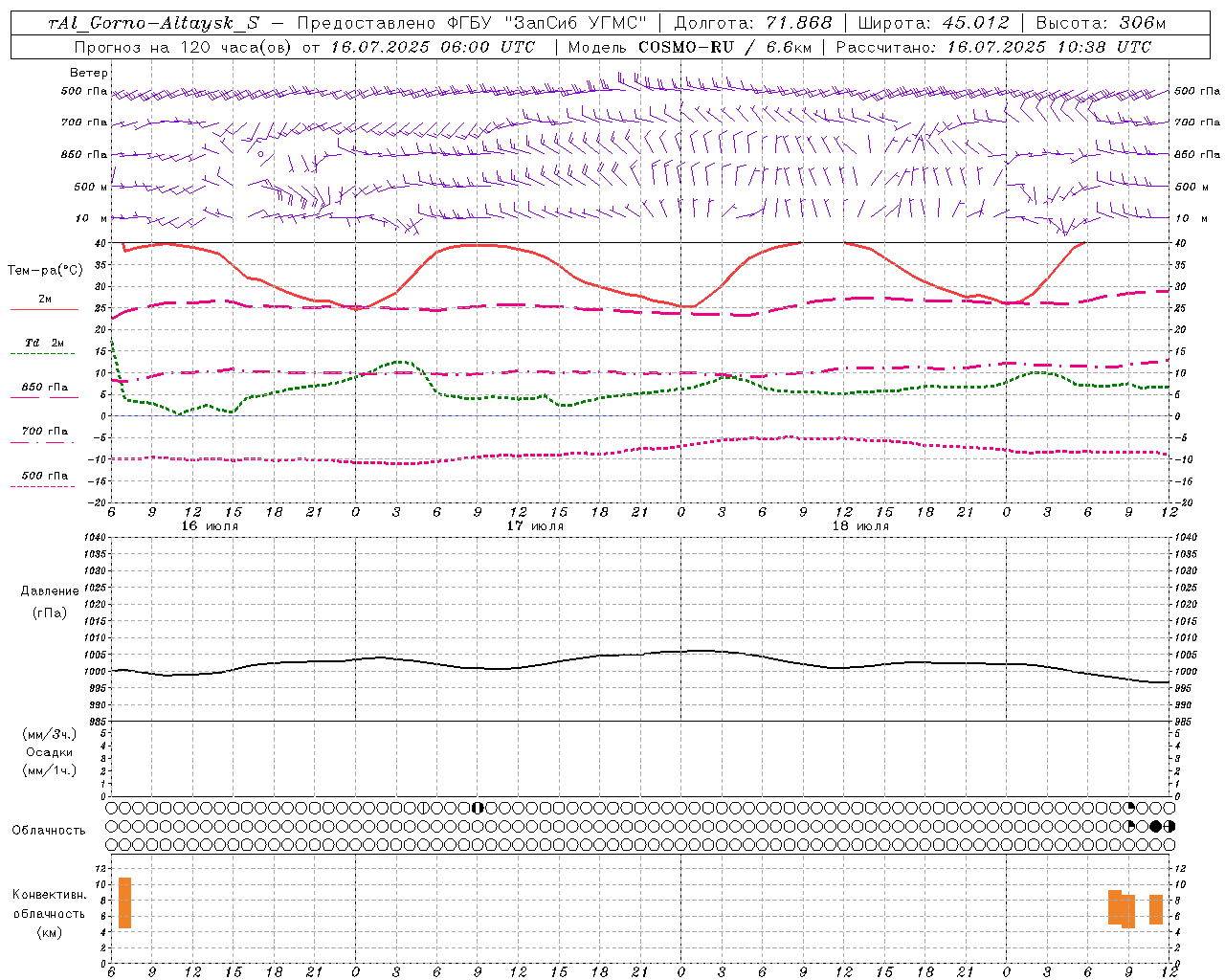Click the rightmost separate orange convective cloud bar
The width and height of the screenshot is (1225, 980).
pyautogui.click(x=1156, y=909)
